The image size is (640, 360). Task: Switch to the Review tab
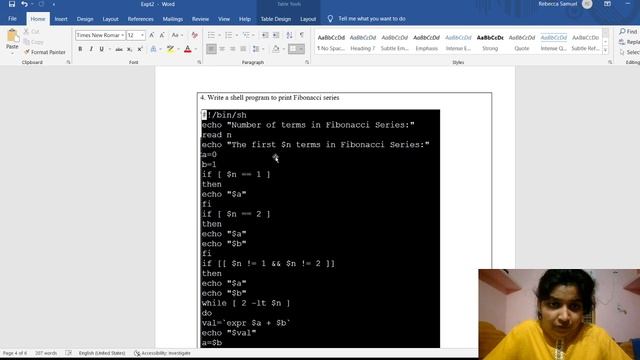[200, 19]
